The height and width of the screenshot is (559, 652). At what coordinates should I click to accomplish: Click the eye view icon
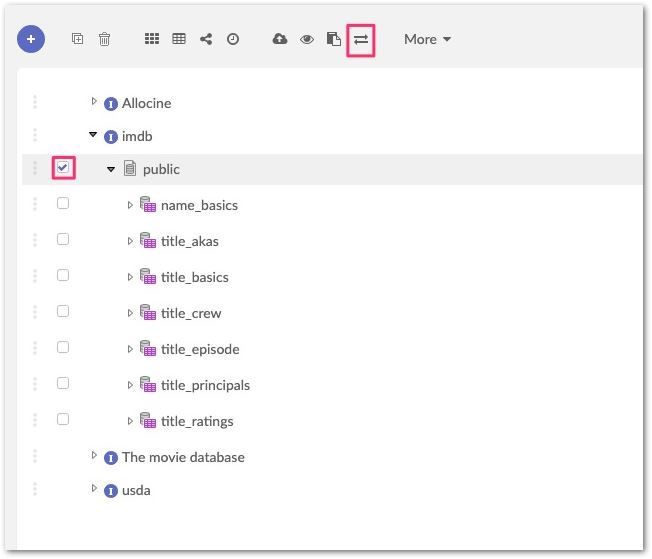coord(307,39)
